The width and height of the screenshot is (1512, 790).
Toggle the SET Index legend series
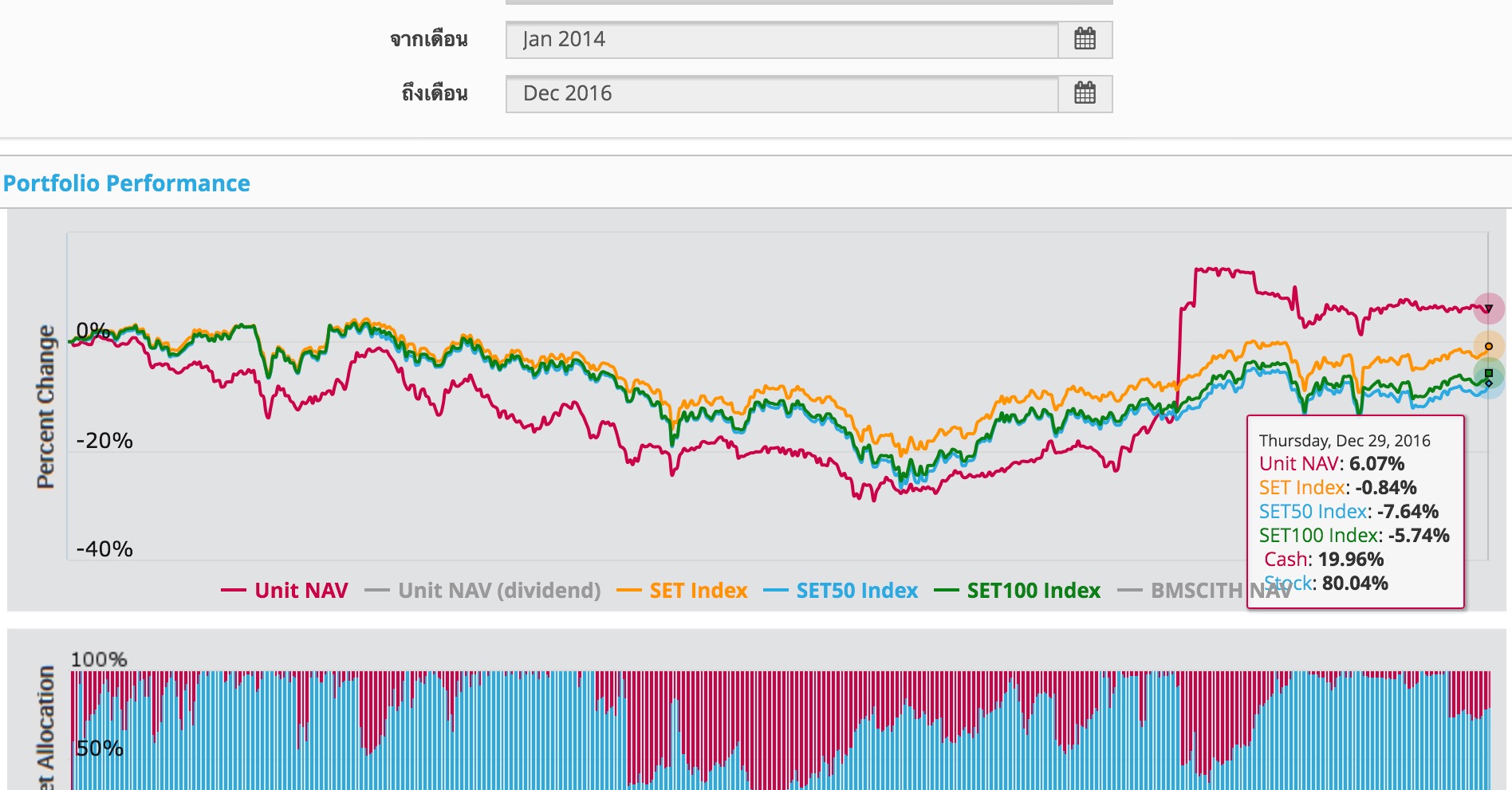coord(682,591)
